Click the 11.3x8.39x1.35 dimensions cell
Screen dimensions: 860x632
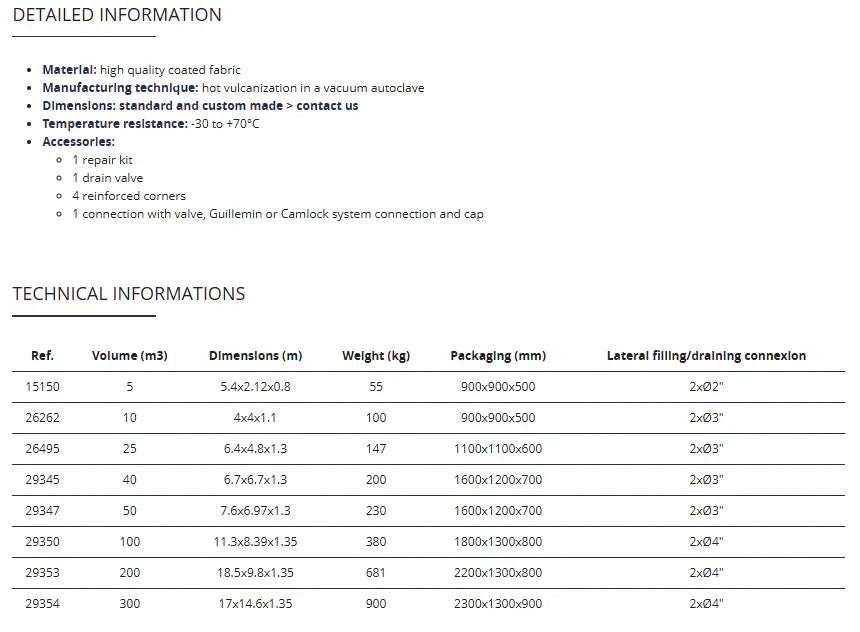point(255,542)
